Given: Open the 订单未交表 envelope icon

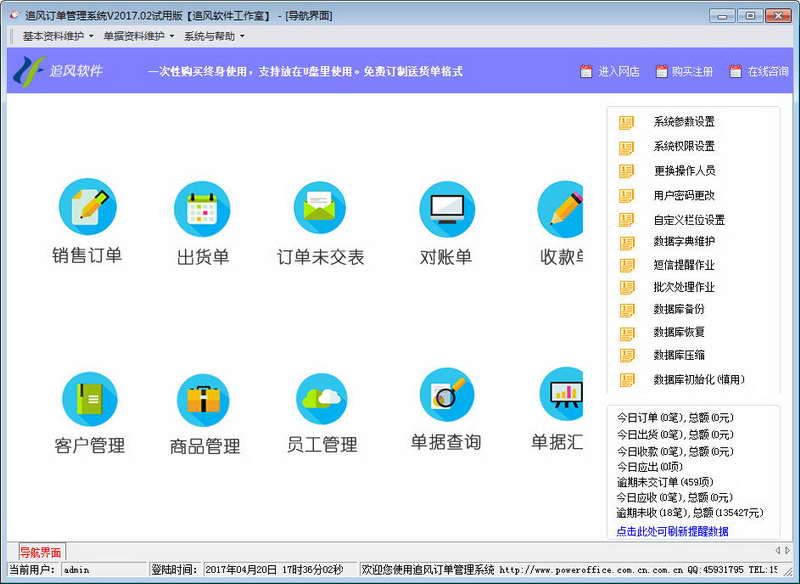Looking at the screenshot, I should coord(320,208).
